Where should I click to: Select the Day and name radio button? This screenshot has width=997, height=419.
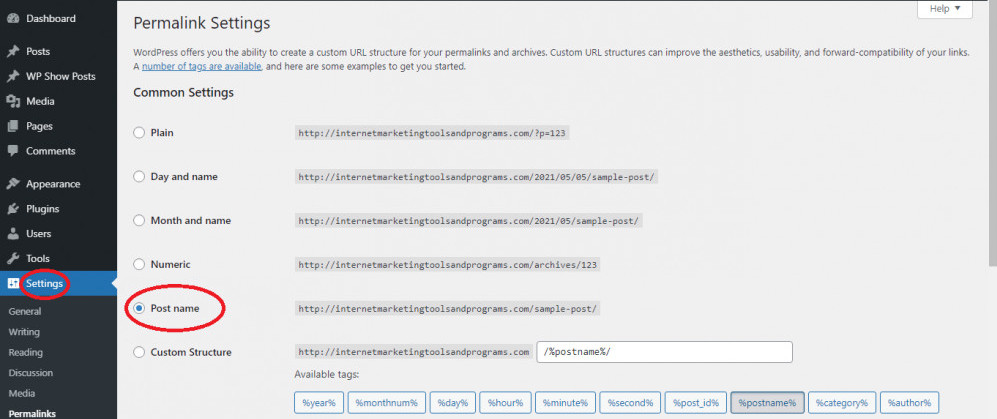139,177
